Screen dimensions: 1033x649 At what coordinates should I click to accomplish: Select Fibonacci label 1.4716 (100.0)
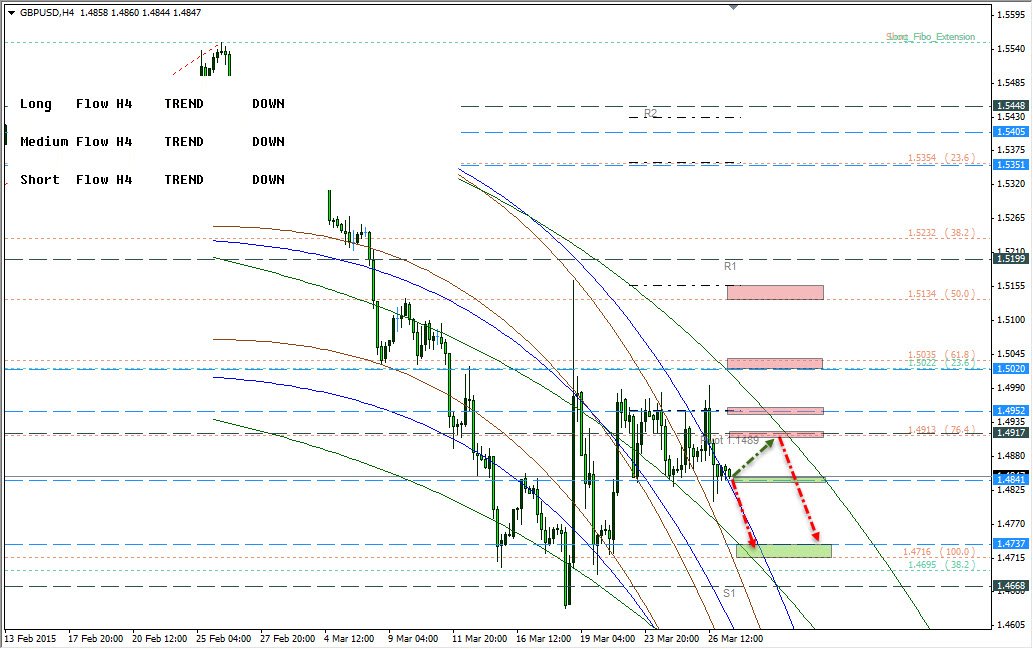938,552
